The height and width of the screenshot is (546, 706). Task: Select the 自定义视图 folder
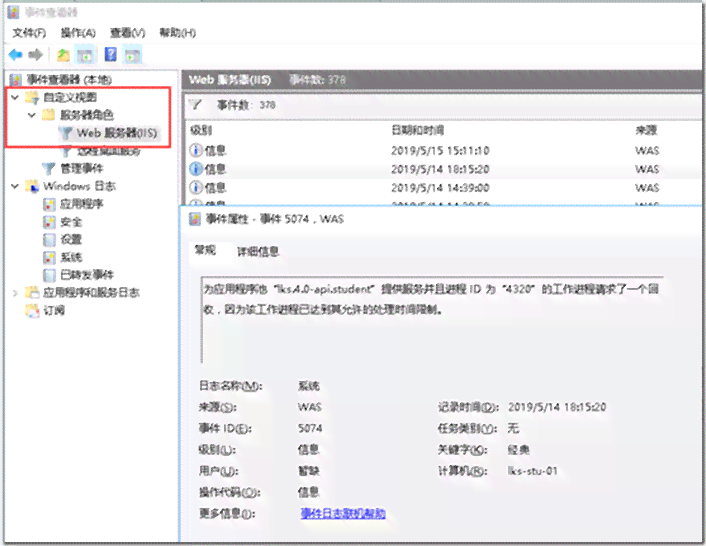(70, 97)
